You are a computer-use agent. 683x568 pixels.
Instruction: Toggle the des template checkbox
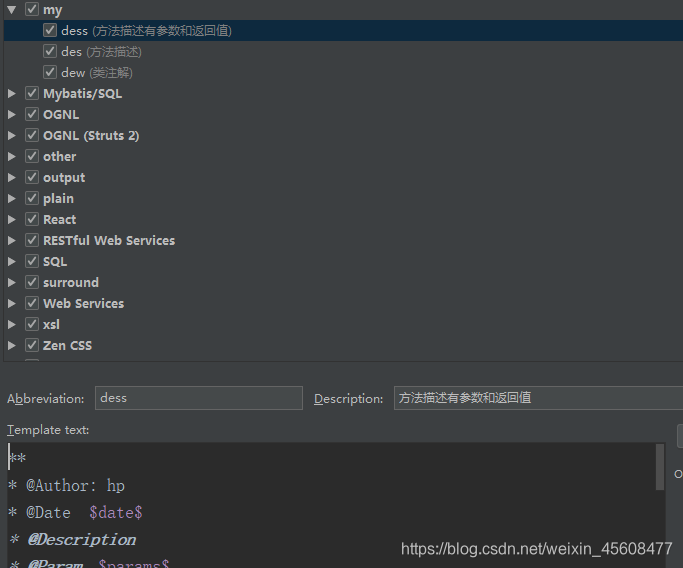click(x=50, y=51)
